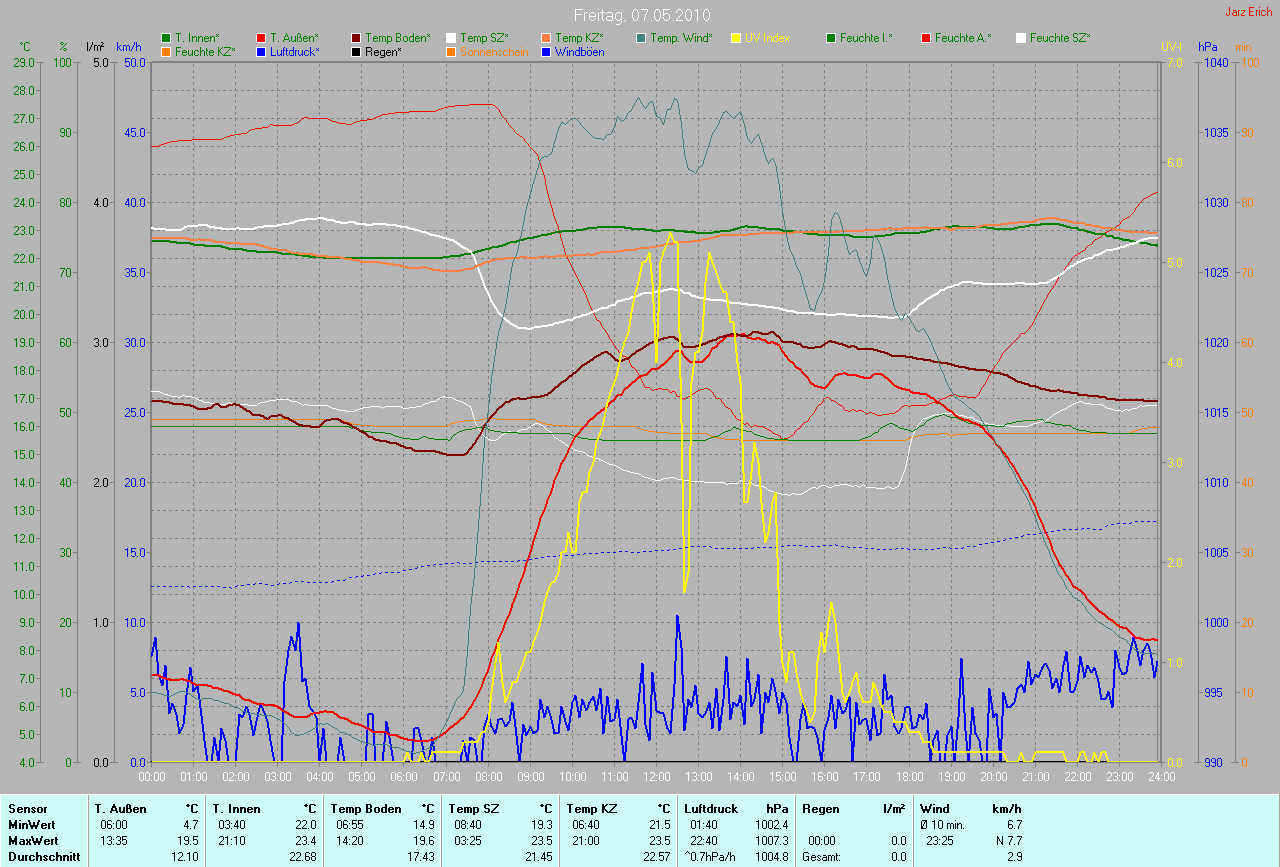
Task: Select the 'MinWert' row label
Action: 31,825
